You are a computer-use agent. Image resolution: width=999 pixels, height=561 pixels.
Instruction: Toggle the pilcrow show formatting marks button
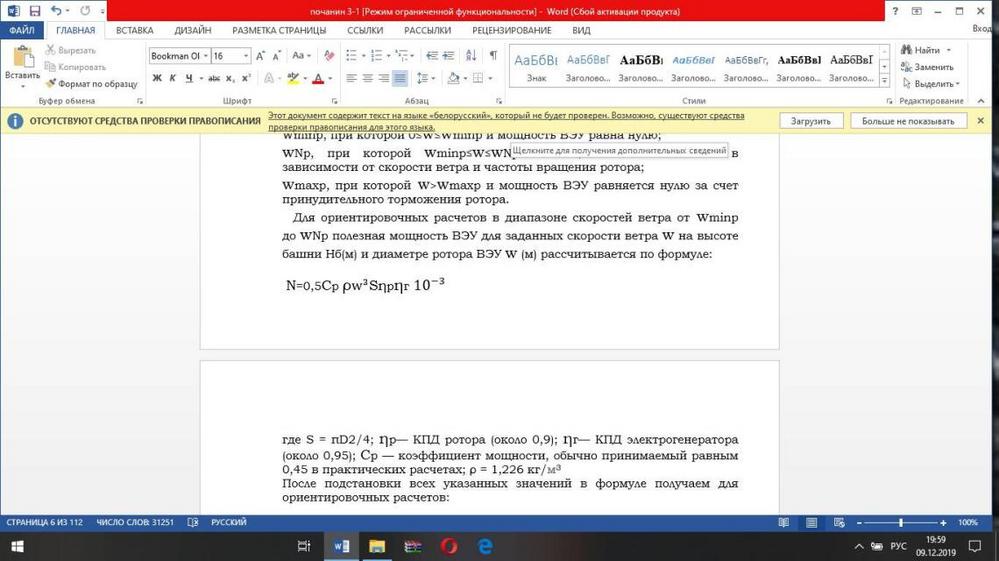(x=492, y=56)
